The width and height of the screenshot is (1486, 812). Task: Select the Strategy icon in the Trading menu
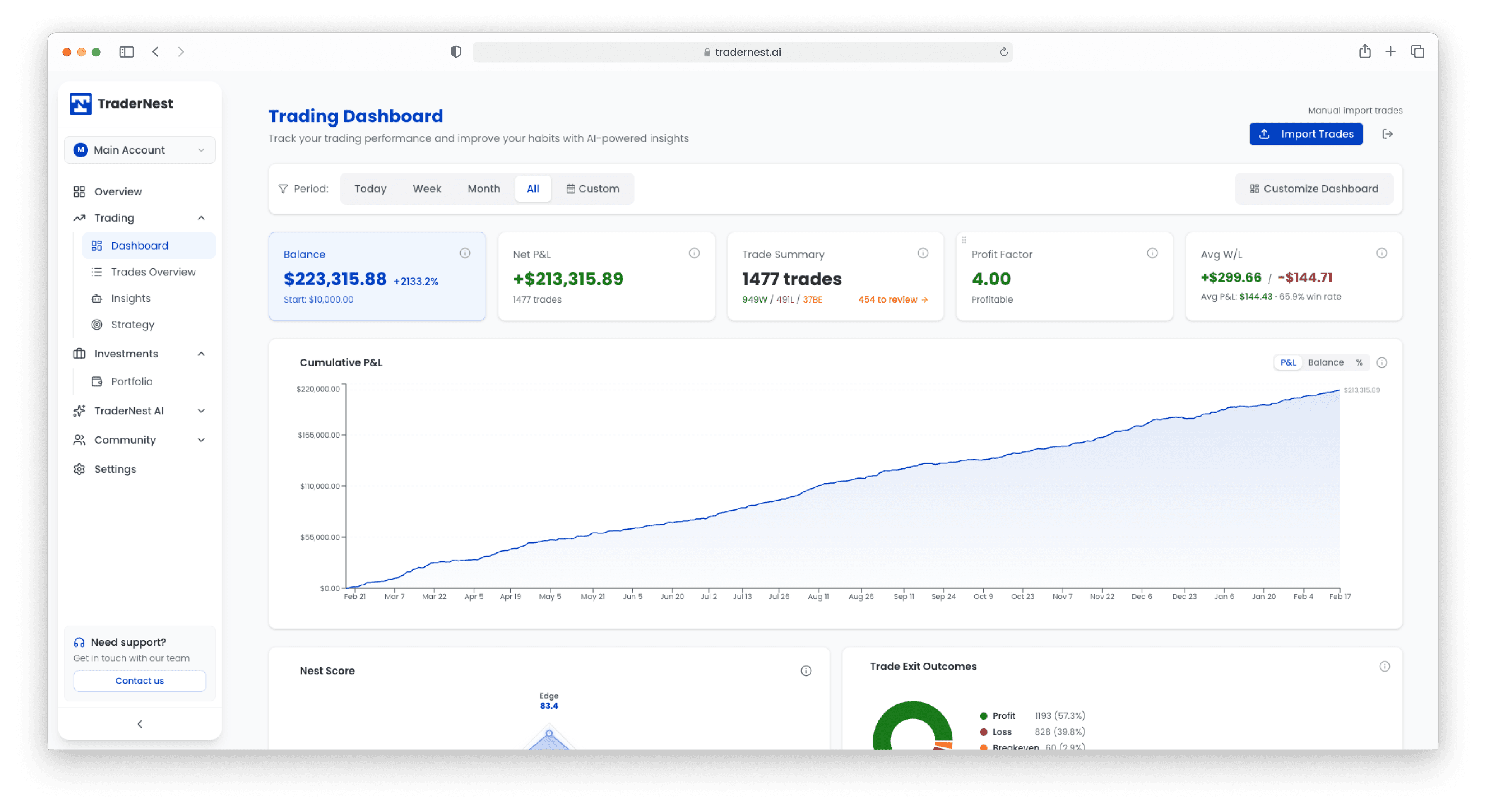pos(97,324)
